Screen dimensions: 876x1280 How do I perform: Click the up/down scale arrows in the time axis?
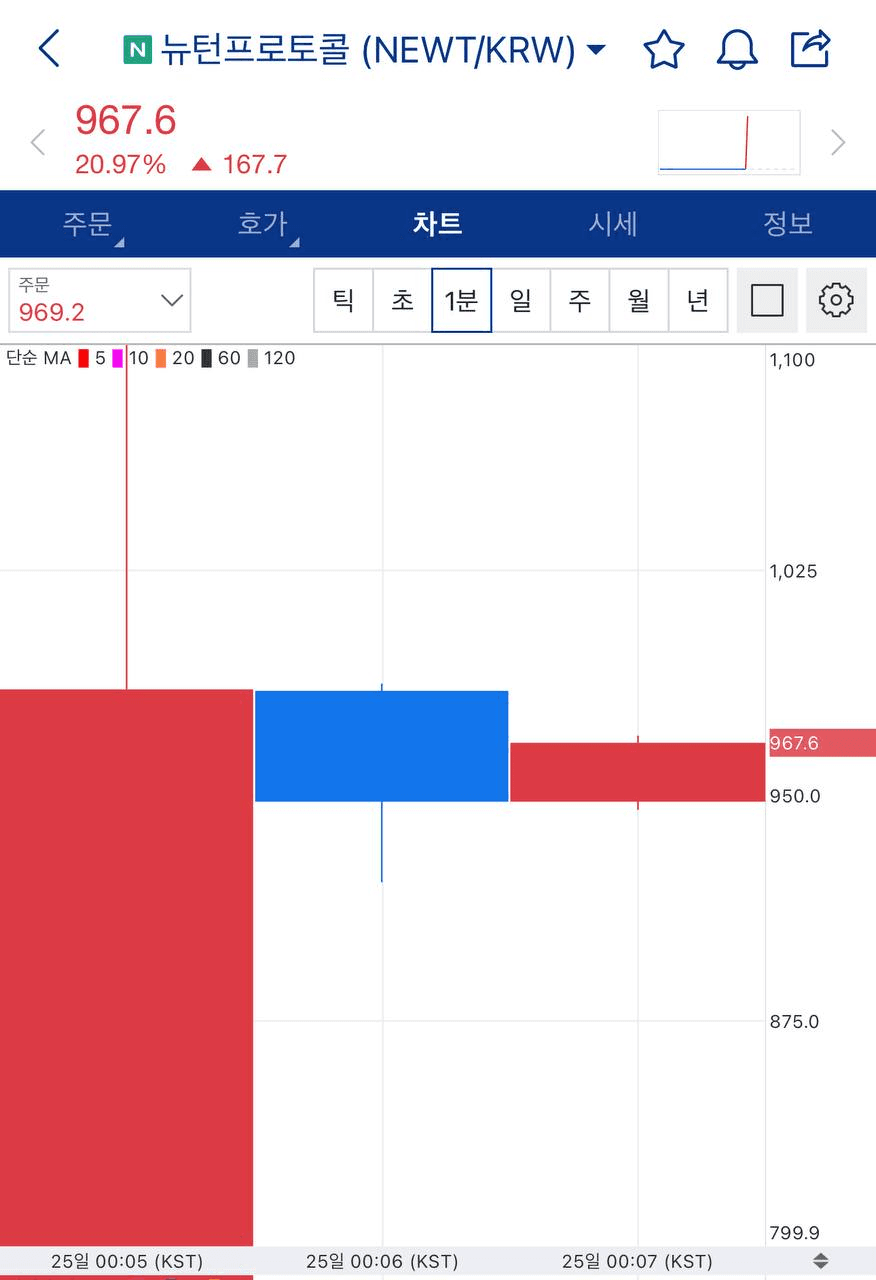[820, 1261]
